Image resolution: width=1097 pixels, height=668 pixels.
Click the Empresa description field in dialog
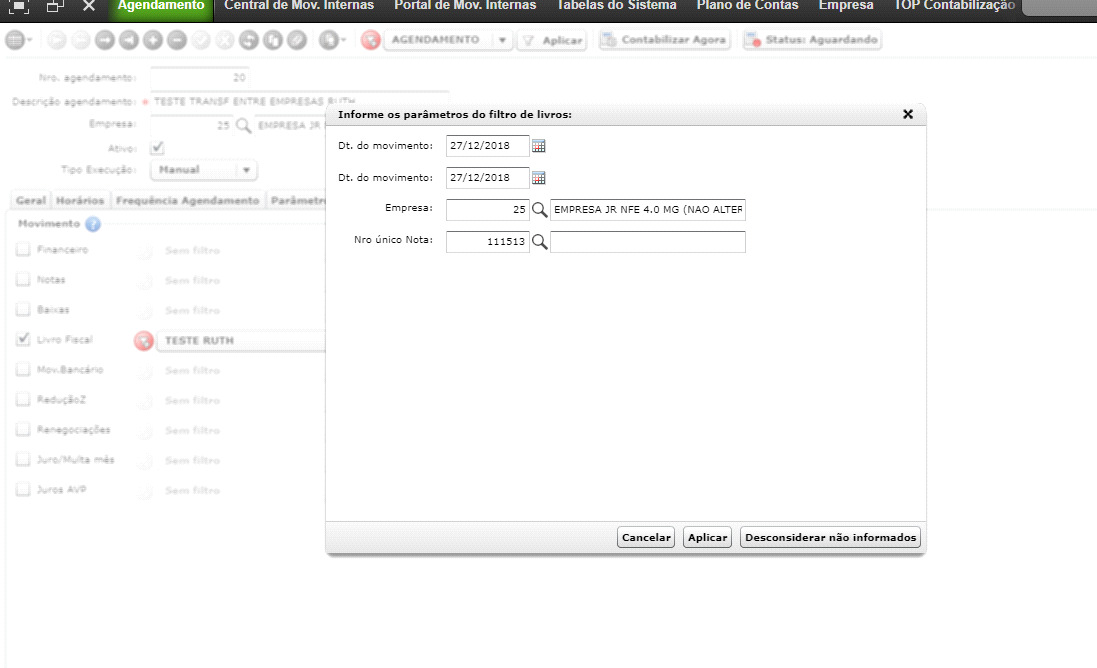pyautogui.click(x=648, y=210)
